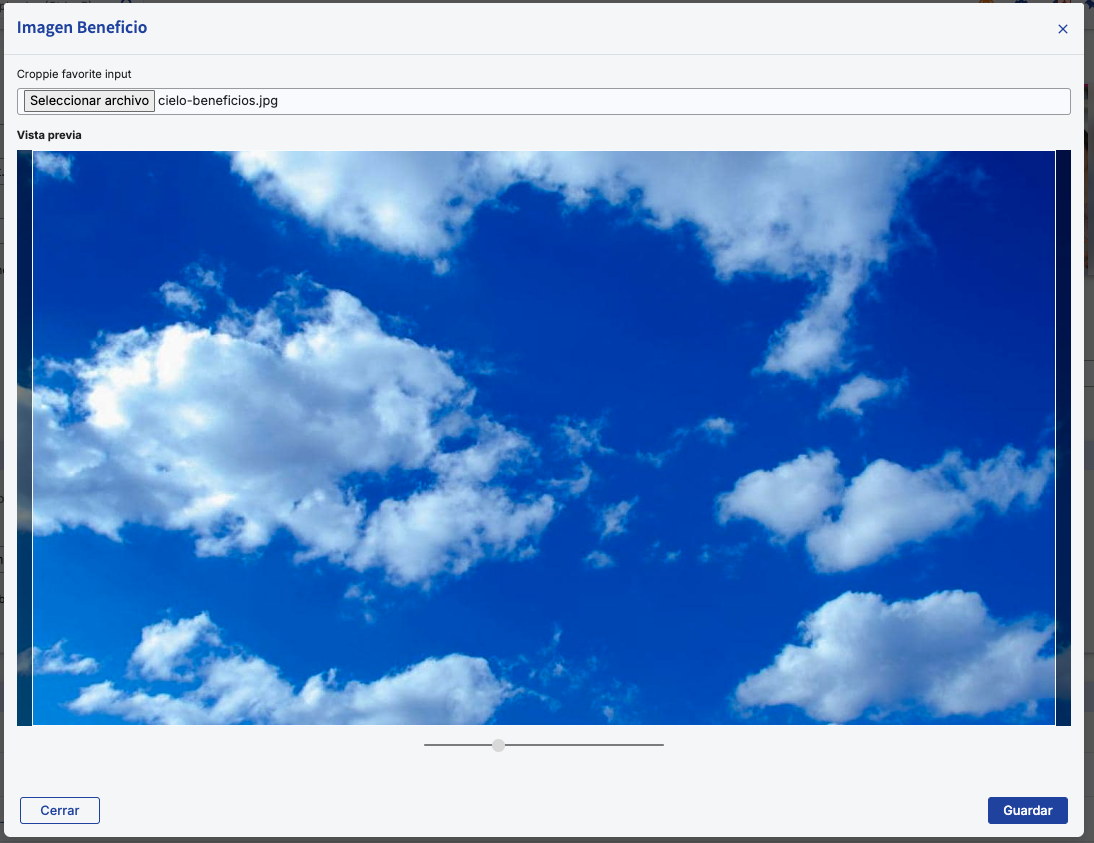Click the Cerrar button
The width and height of the screenshot is (1094, 843).
[x=60, y=810]
